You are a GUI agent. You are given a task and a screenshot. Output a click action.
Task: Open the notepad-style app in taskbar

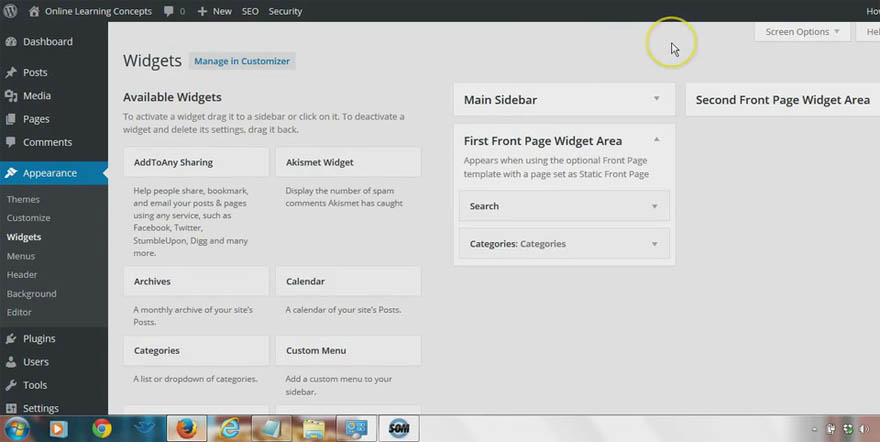point(272,429)
